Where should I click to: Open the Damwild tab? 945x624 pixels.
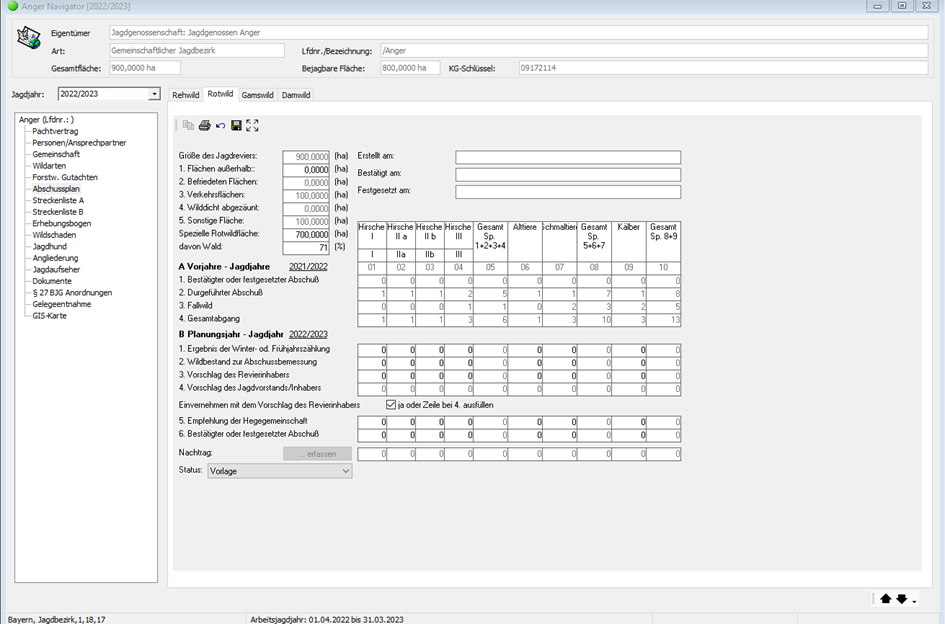[296, 95]
